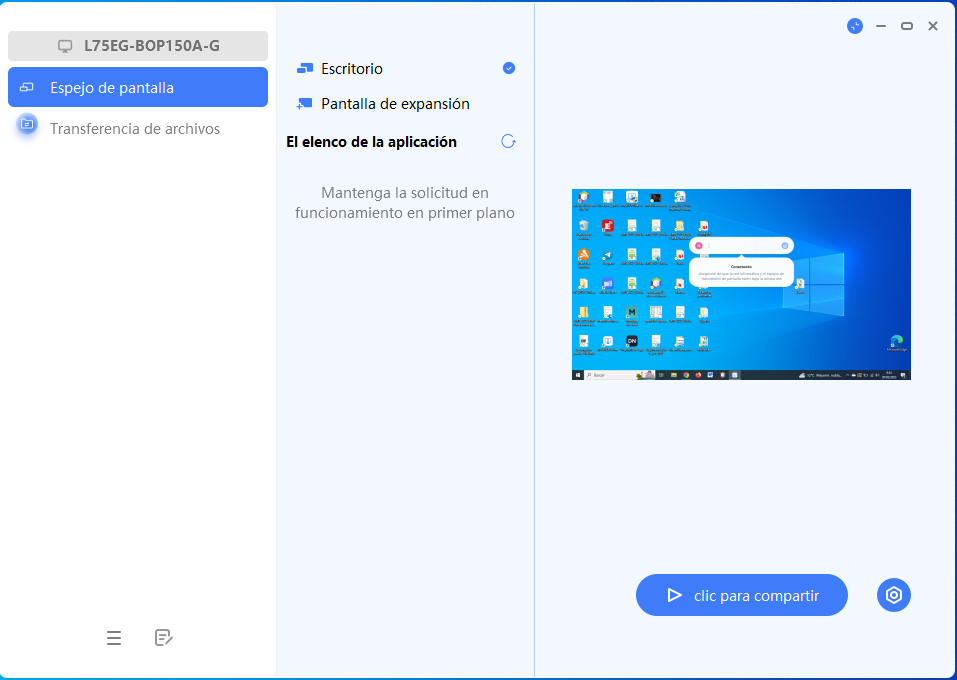The width and height of the screenshot is (957, 680).
Task: Switch to the Transferencia de archivos tab
Action: [x=137, y=128]
